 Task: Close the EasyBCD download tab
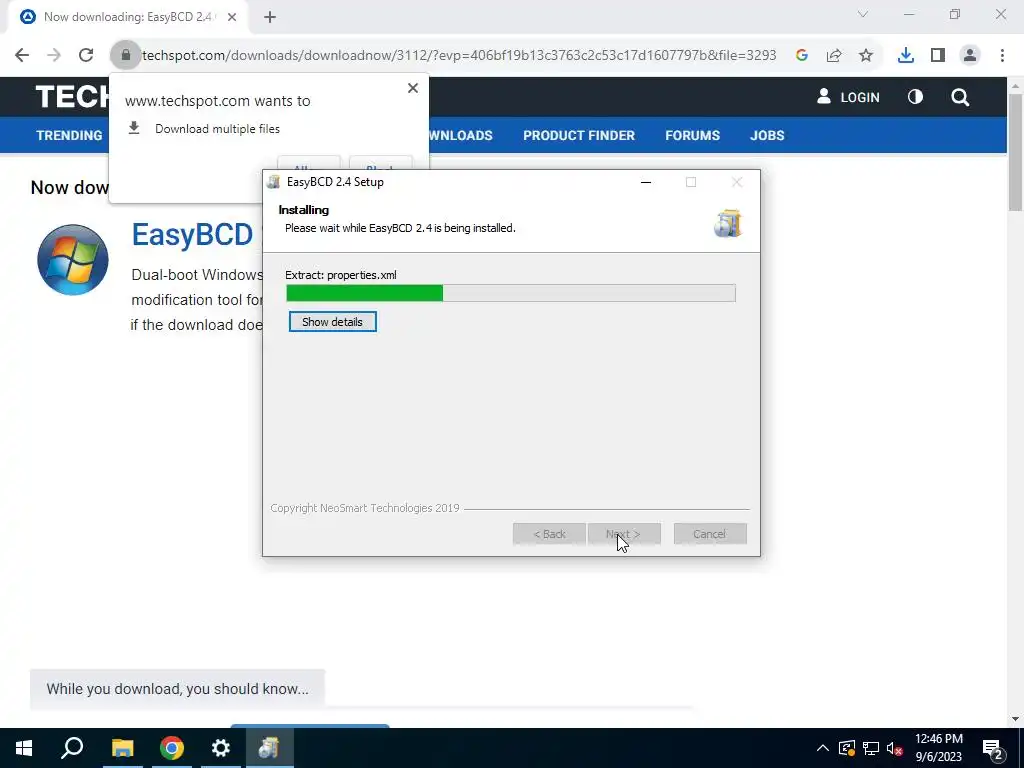pyautogui.click(x=232, y=17)
